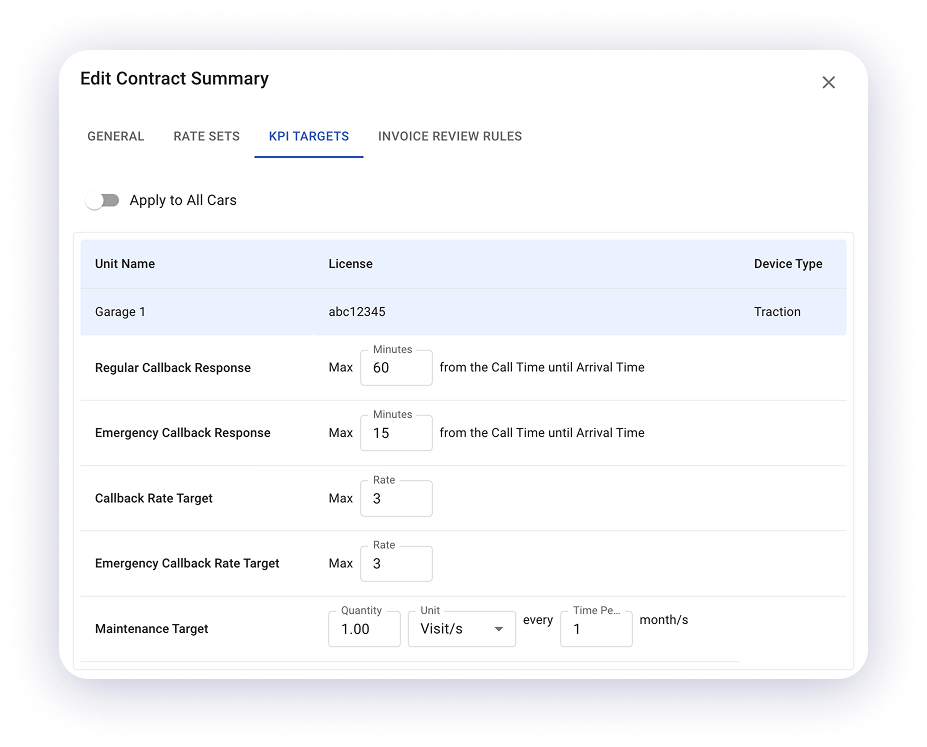This screenshot has width=927, height=747.
Task: Click the Emergency Callback Response label
Action: 183,433
